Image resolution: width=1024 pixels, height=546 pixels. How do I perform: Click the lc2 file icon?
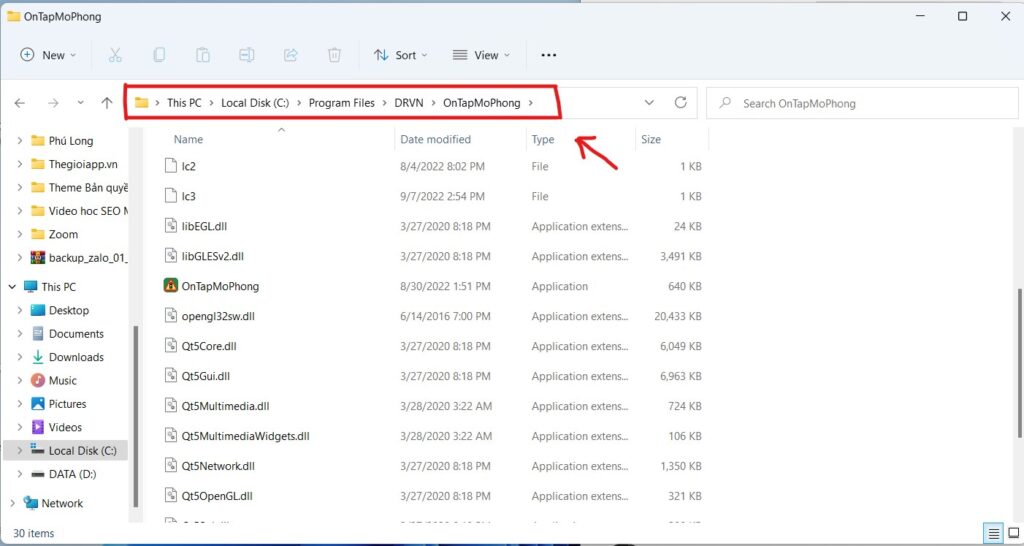(x=170, y=166)
